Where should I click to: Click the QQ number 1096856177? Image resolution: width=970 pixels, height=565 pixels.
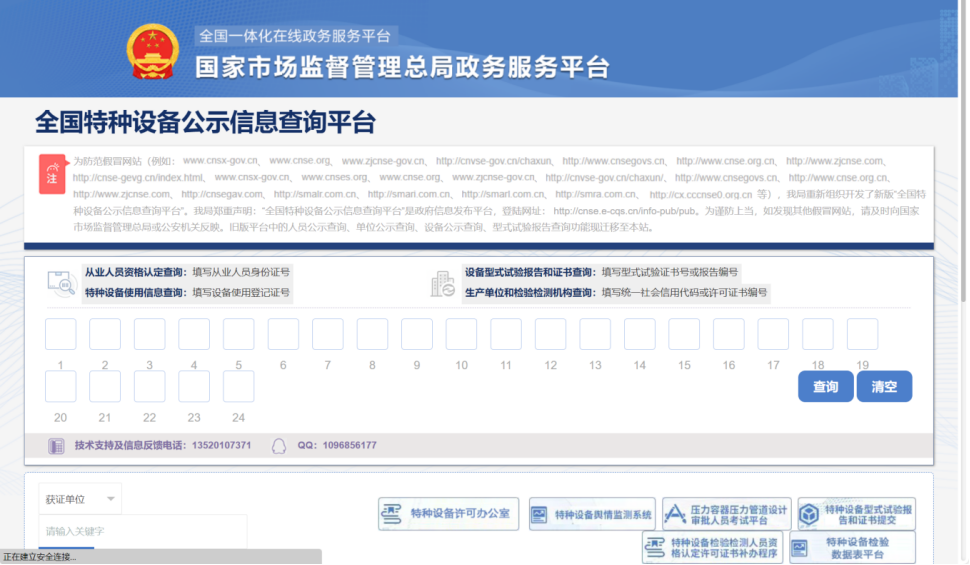[350, 446]
